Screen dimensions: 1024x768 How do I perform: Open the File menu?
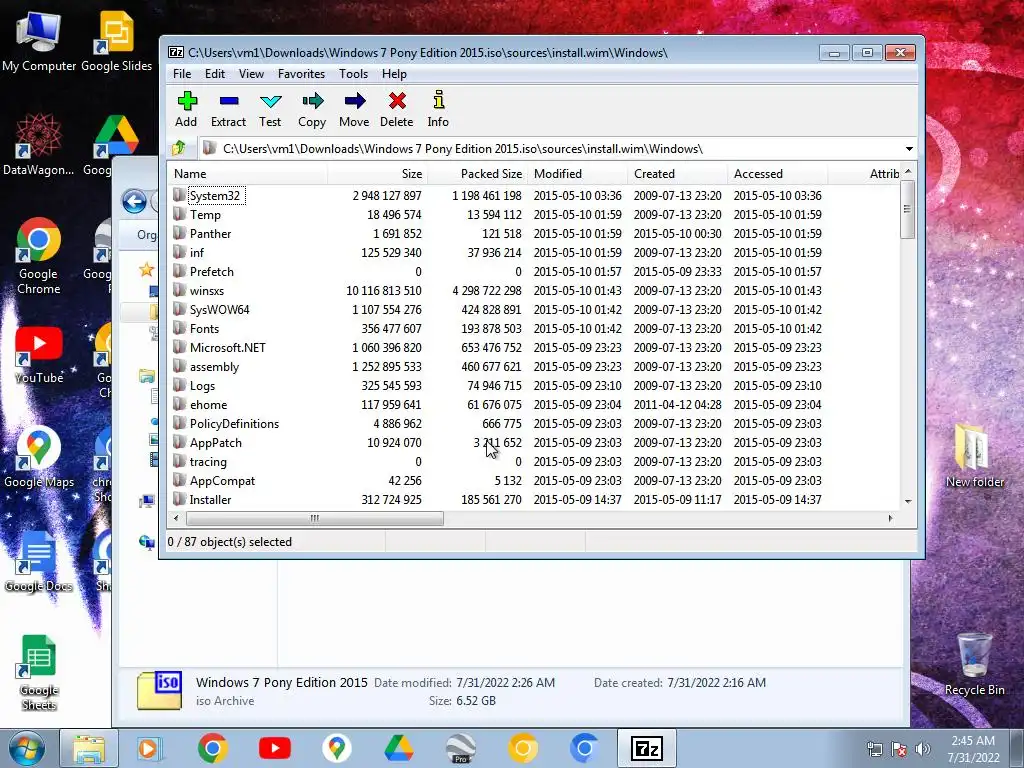pos(182,74)
